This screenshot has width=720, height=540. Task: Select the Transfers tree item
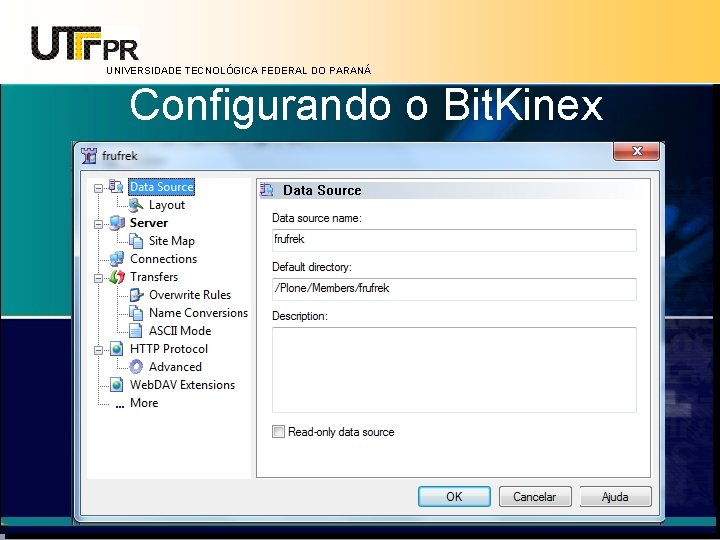154,277
